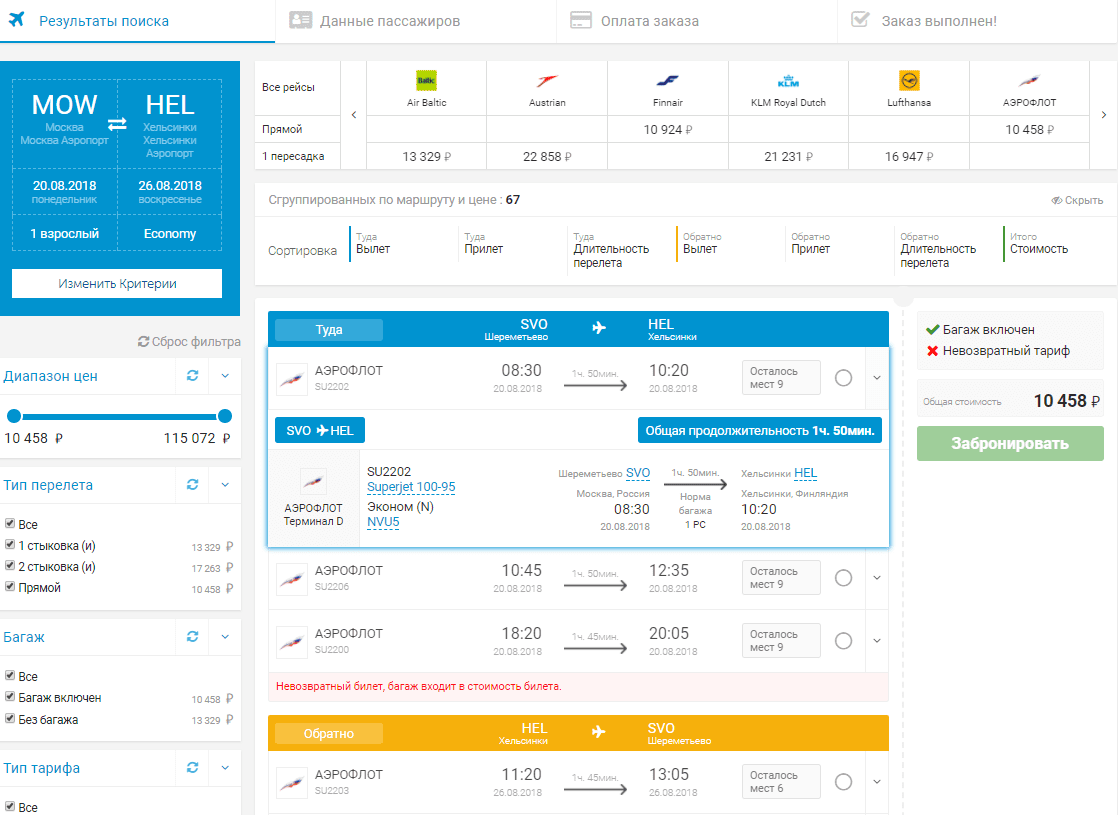The height and width of the screenshot is (815, 1118).
Task: Select the Austrian airline logo
Action: coord(547,81)
